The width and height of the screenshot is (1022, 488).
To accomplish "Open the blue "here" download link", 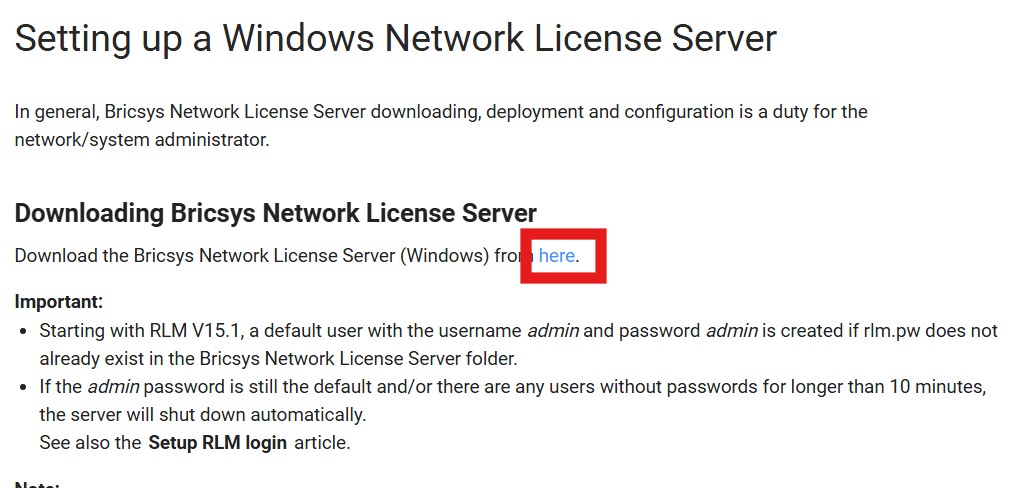I will pos(557,255).
